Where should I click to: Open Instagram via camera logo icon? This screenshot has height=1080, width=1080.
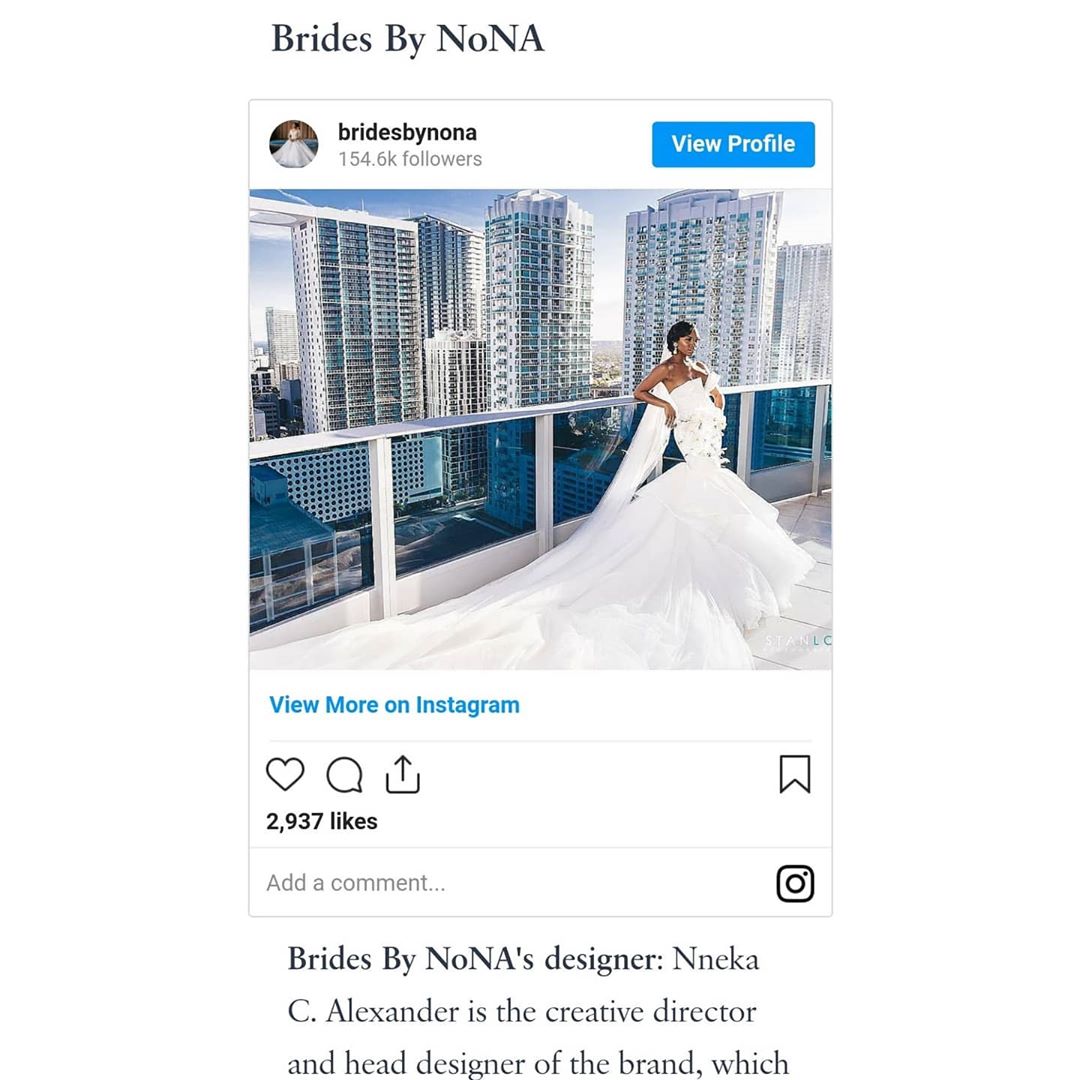pyautogui.click(x=796, y=883)
